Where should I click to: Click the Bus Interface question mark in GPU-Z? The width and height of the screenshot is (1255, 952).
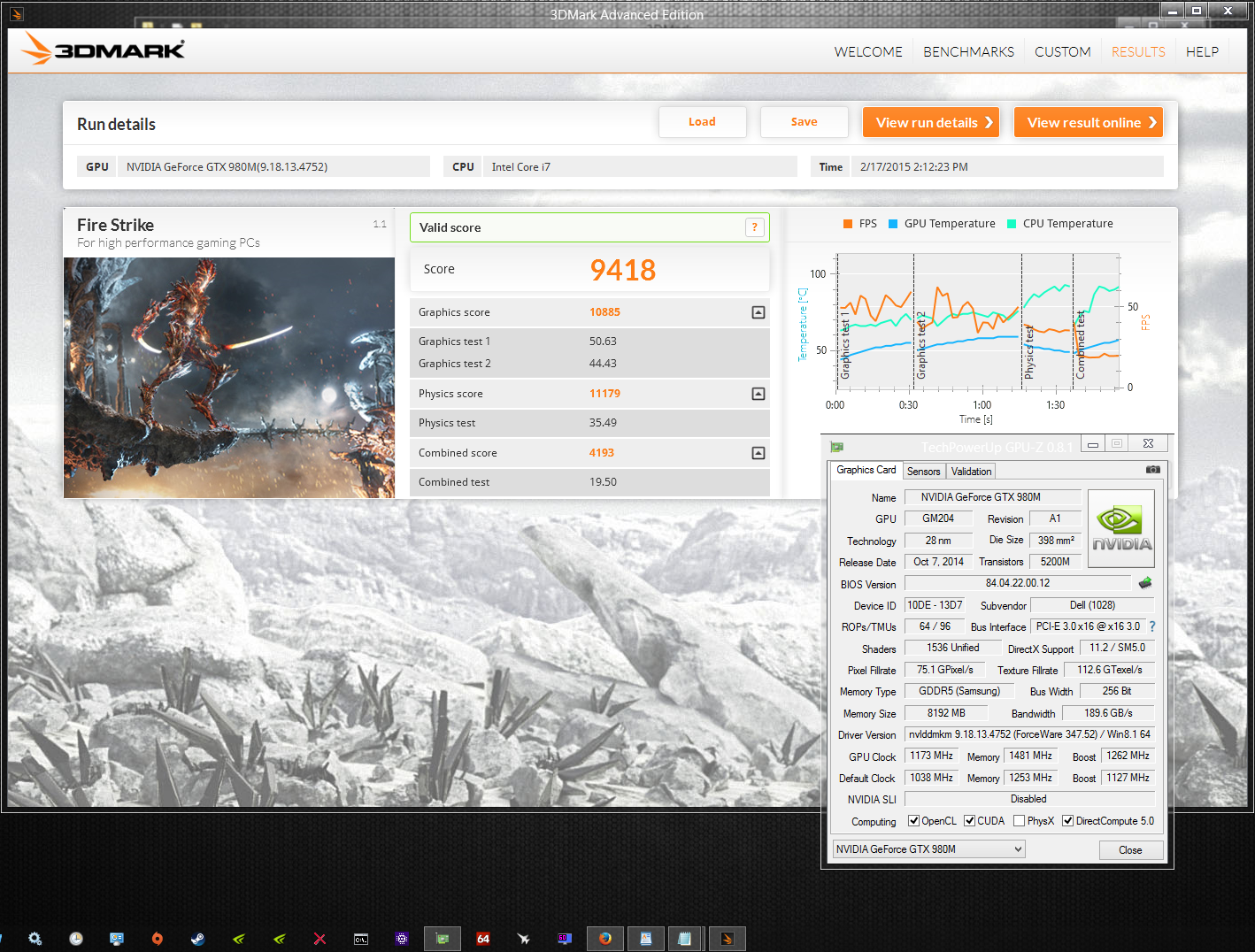(x=1152, y=626)
